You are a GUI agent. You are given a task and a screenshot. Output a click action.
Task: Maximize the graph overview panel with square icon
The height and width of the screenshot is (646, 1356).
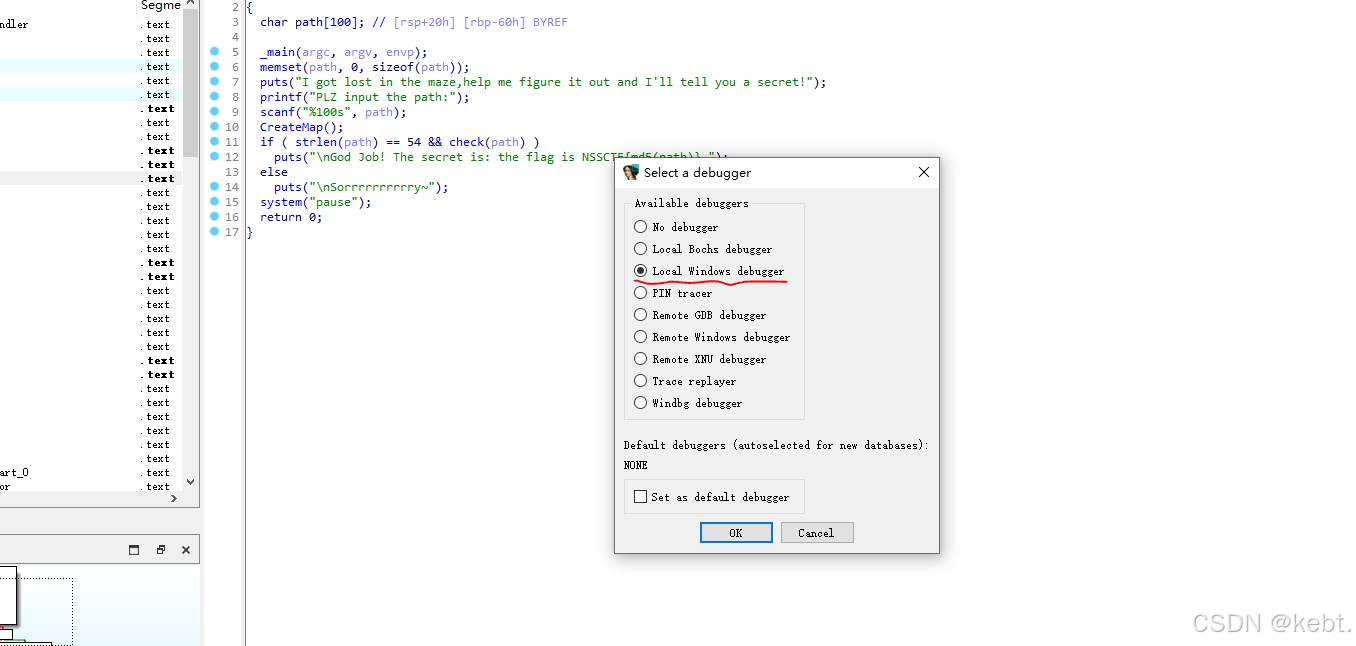135,549
